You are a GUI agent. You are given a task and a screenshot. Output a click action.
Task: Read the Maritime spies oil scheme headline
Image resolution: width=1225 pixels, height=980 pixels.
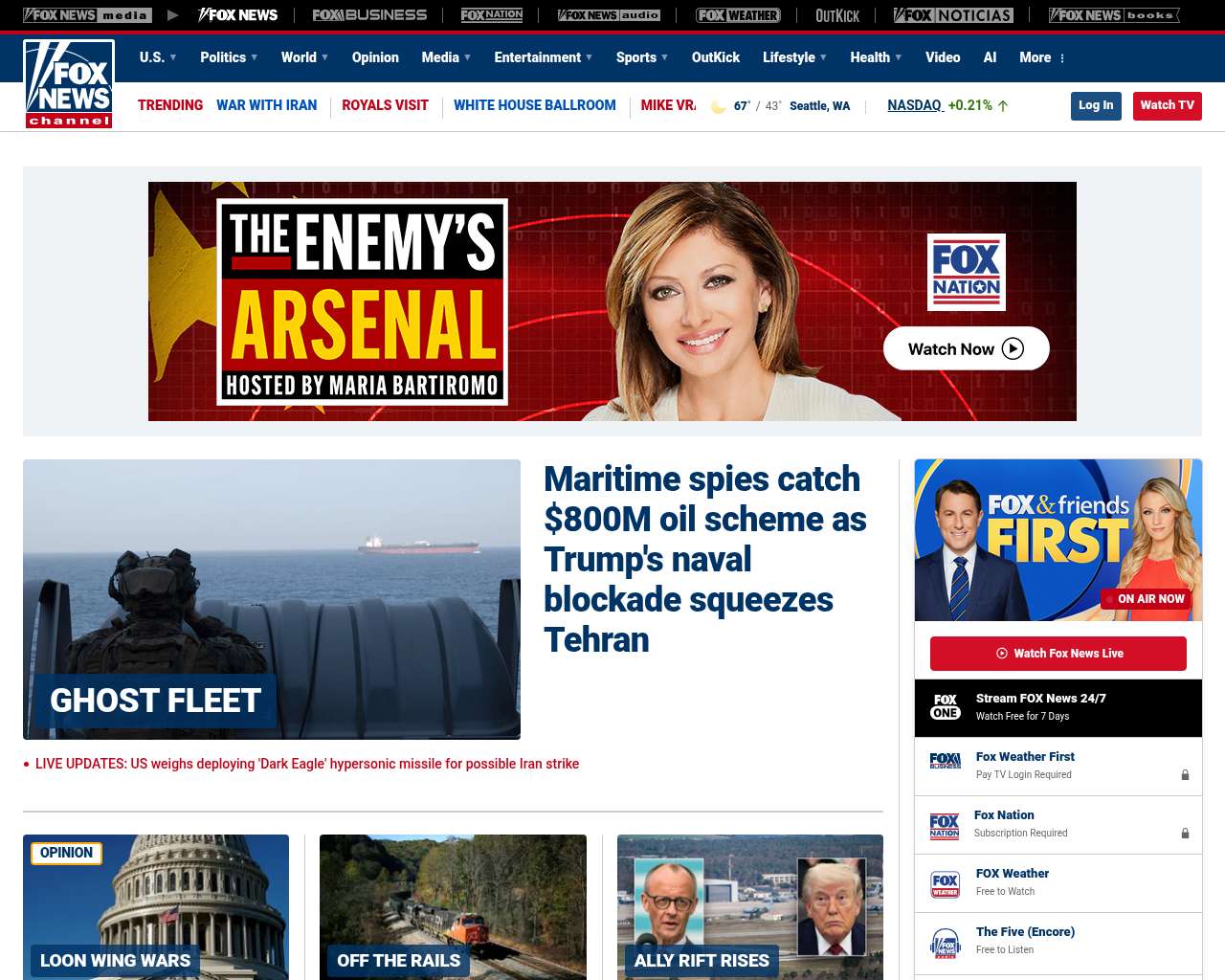[x=705, y=559]
